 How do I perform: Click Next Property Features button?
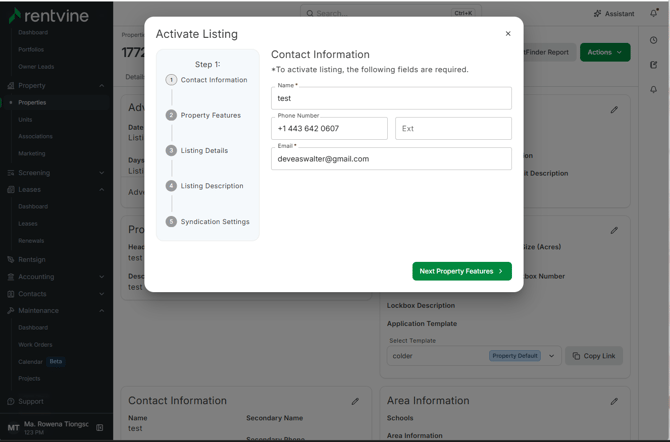(462, 271)
